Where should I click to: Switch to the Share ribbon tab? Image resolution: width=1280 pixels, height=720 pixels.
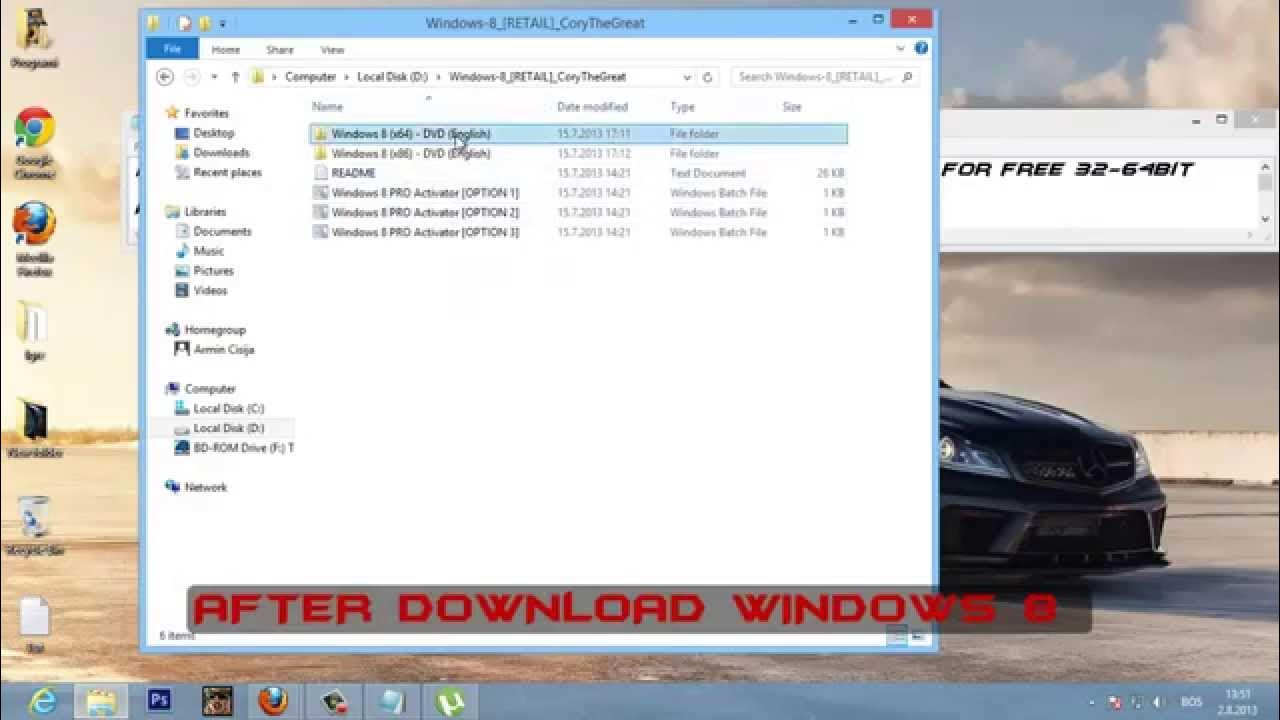(280, 50)
